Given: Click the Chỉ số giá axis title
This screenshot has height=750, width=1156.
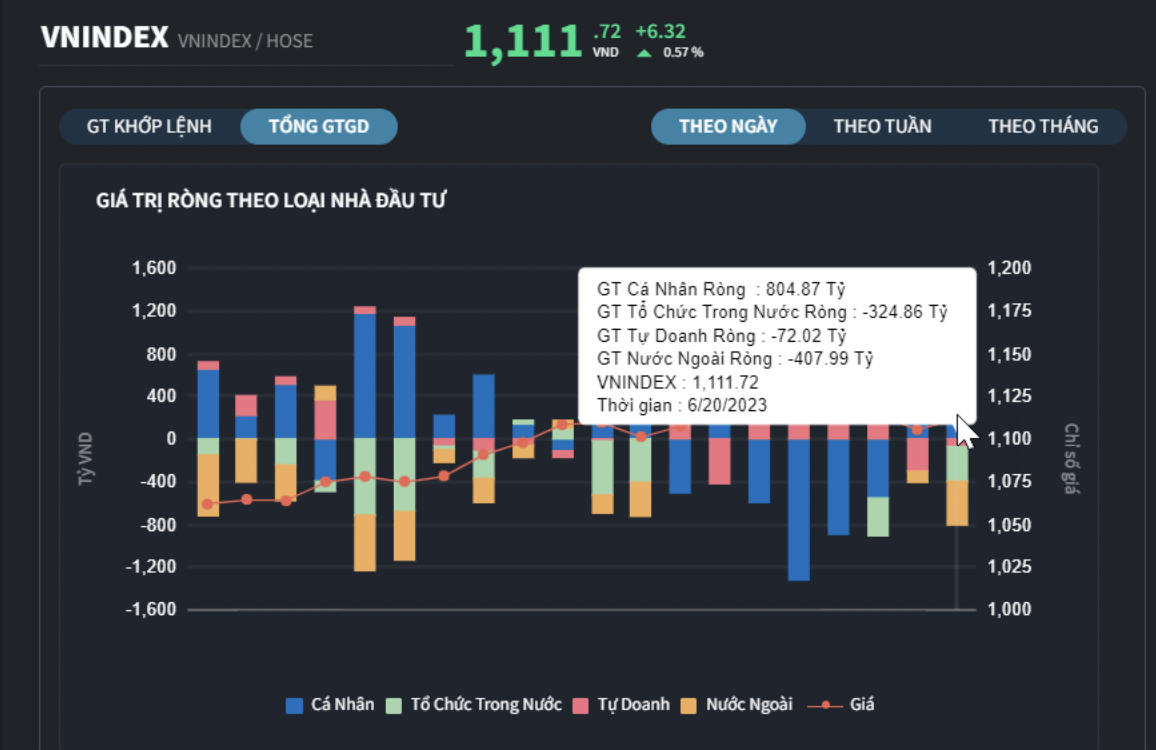Looking at the screenshot, I should coord(1071,459).
